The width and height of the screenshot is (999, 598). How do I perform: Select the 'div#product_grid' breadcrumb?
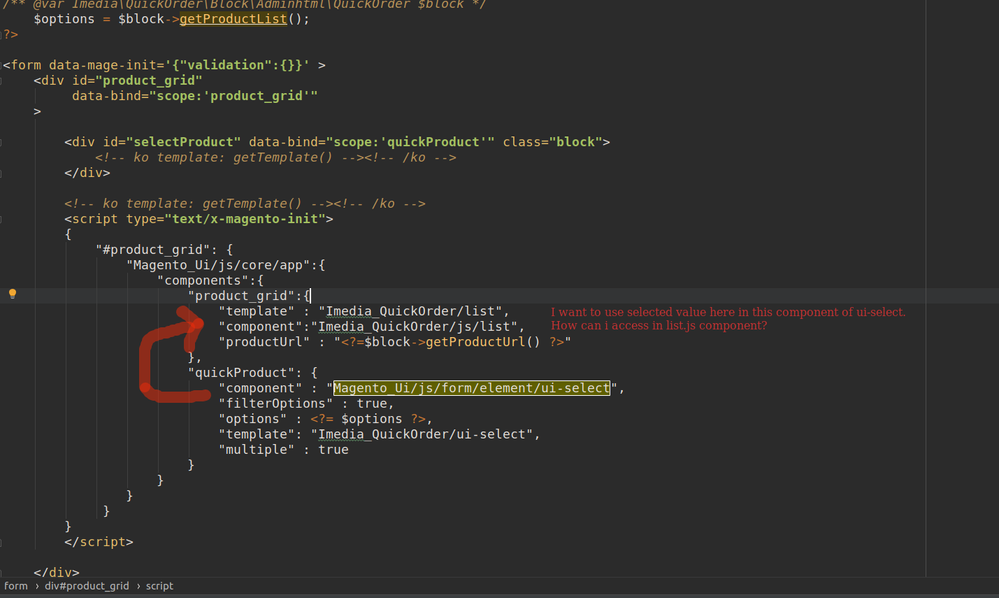click(x=87, y=586)
